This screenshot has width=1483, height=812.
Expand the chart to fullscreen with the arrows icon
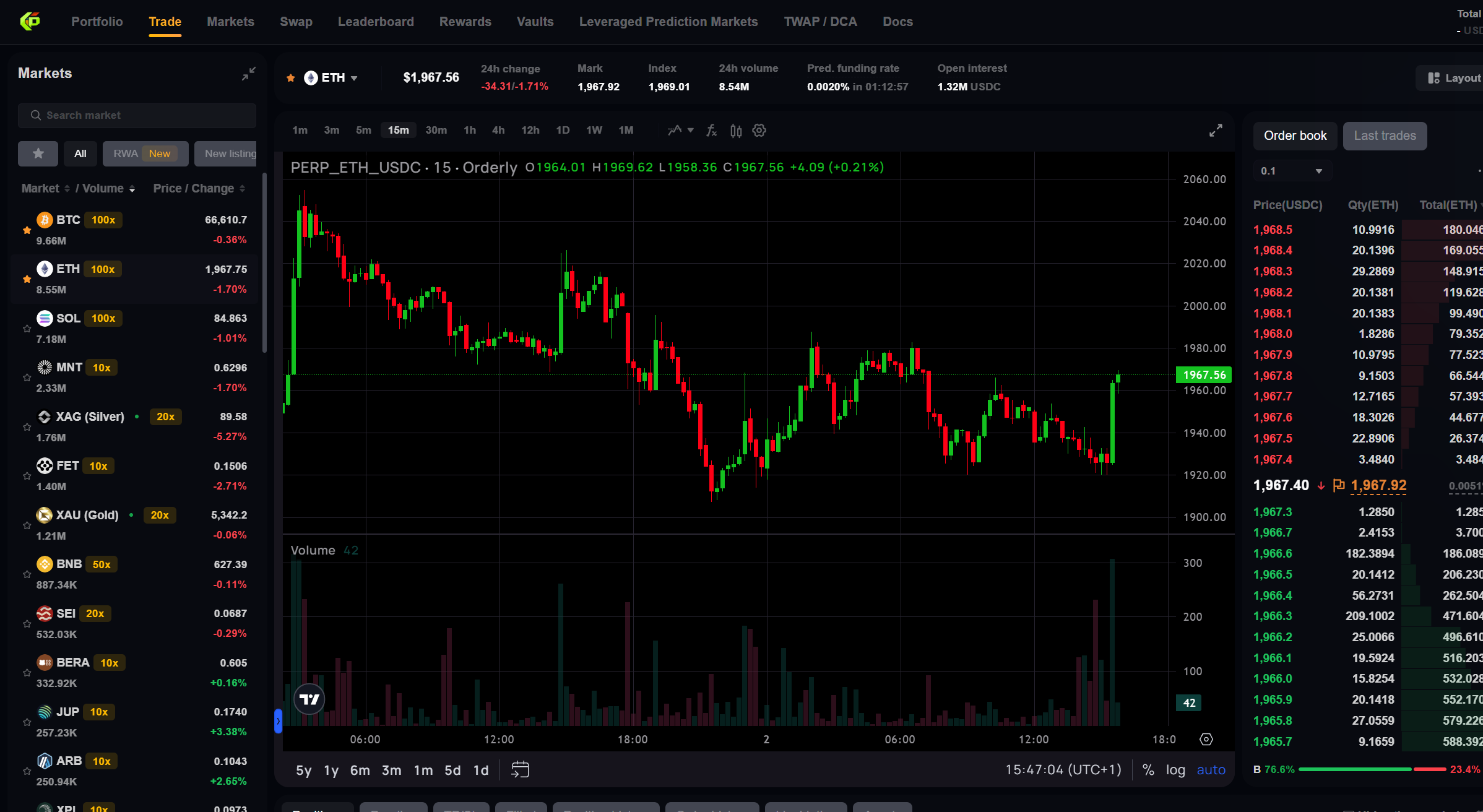(x=1215, y=131)
